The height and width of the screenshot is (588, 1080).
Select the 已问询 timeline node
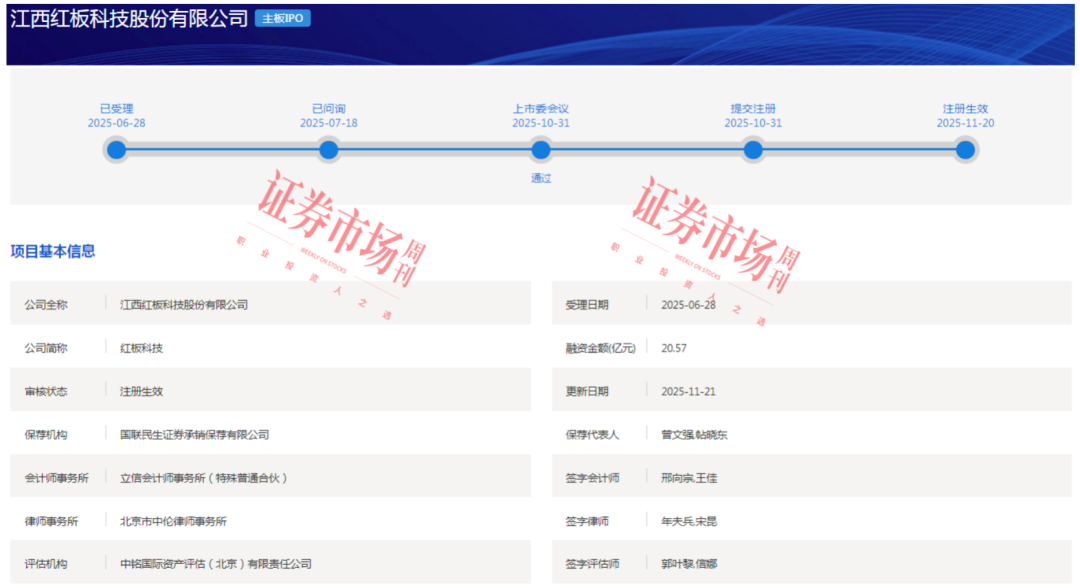(329, 149)
